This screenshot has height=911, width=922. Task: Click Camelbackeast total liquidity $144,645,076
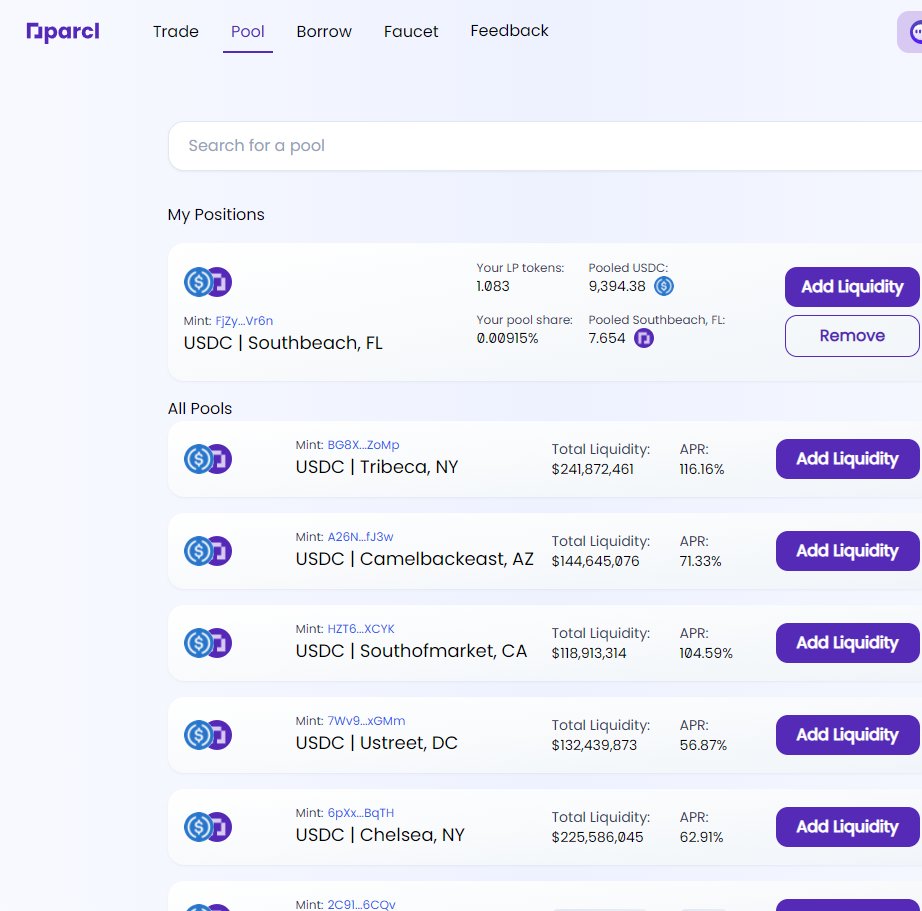(595, 561)
